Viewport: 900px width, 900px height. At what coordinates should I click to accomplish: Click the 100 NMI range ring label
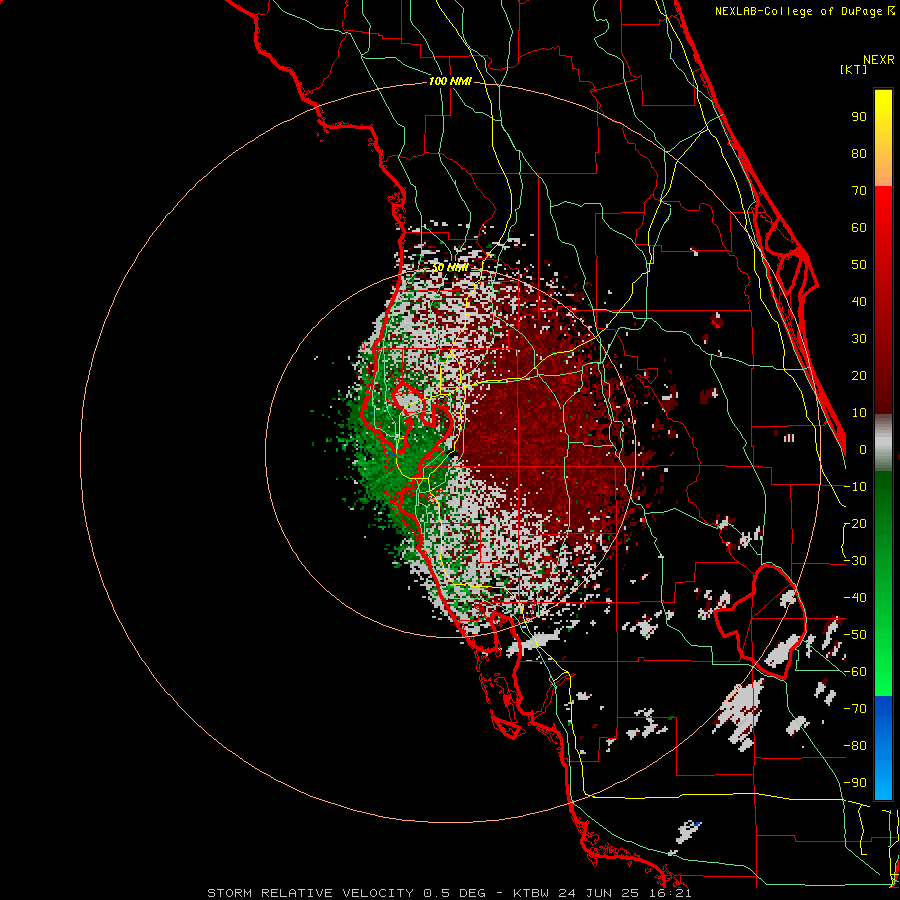click(450, 82)
